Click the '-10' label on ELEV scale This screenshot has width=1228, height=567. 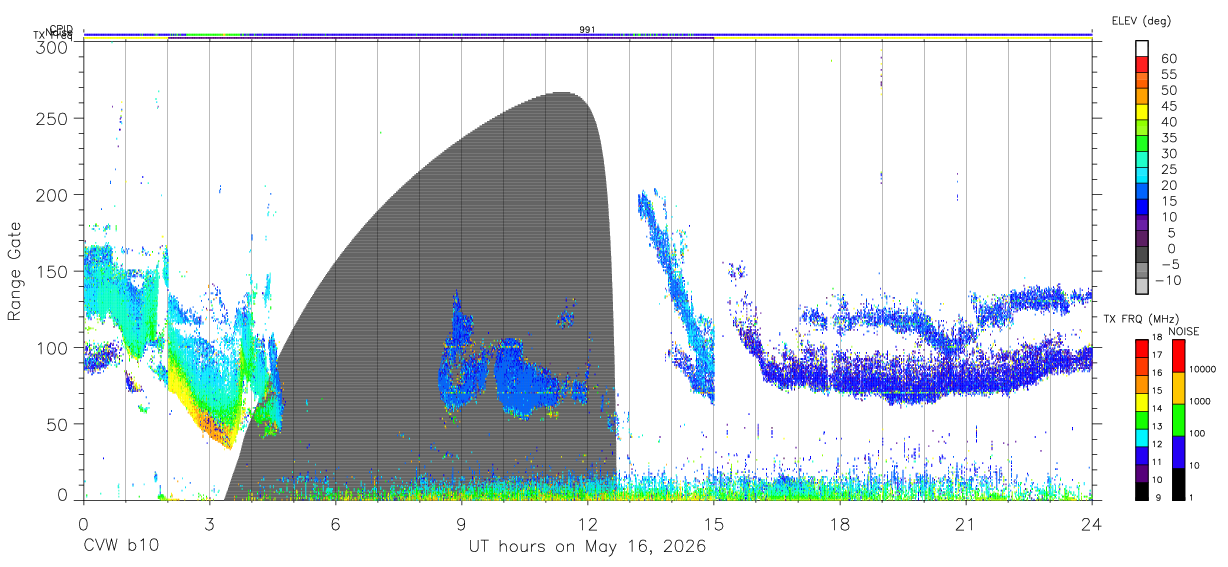tap(1166, 280)
